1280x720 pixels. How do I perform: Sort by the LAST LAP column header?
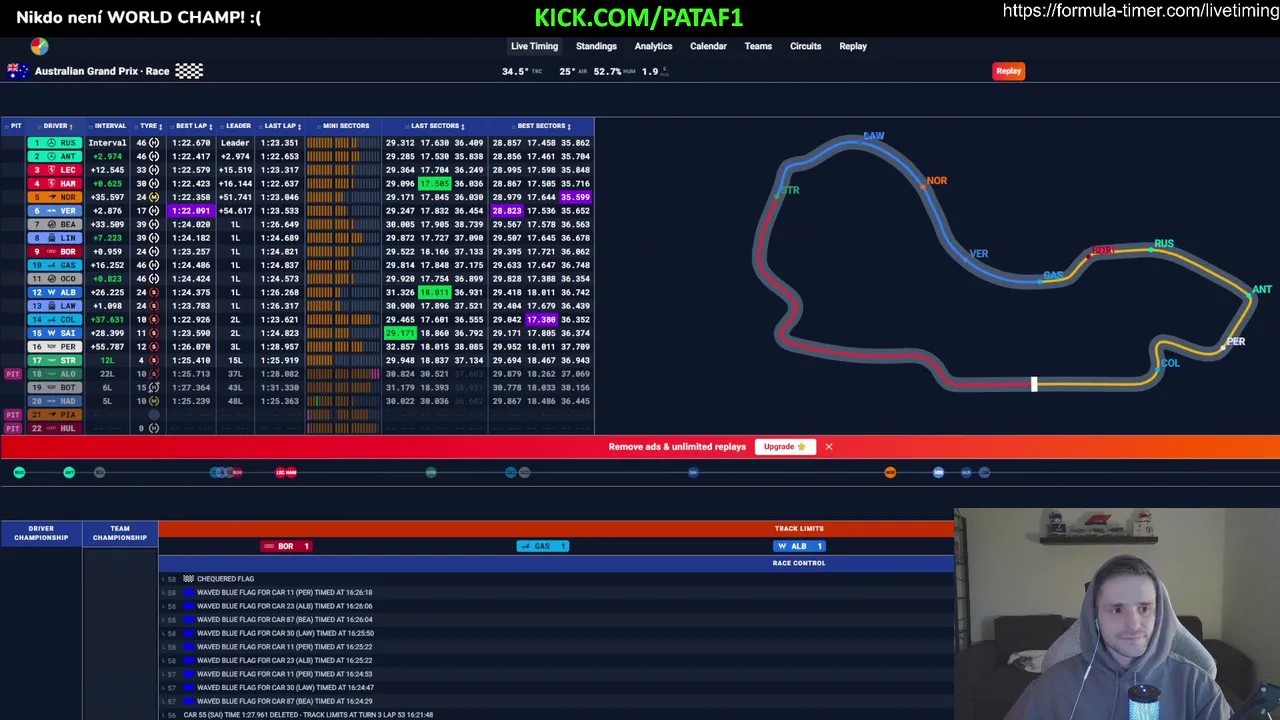[282, 126]
